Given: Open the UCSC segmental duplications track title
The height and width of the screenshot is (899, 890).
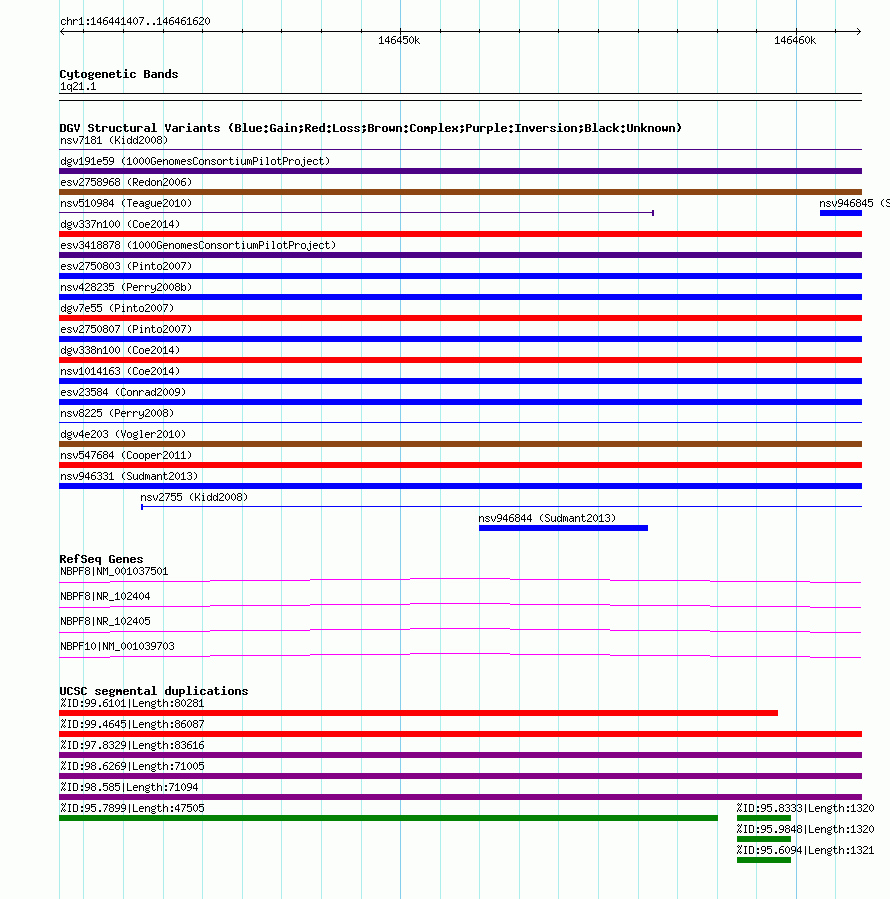Looking at the screenshot, I should (x=154, y=691).
